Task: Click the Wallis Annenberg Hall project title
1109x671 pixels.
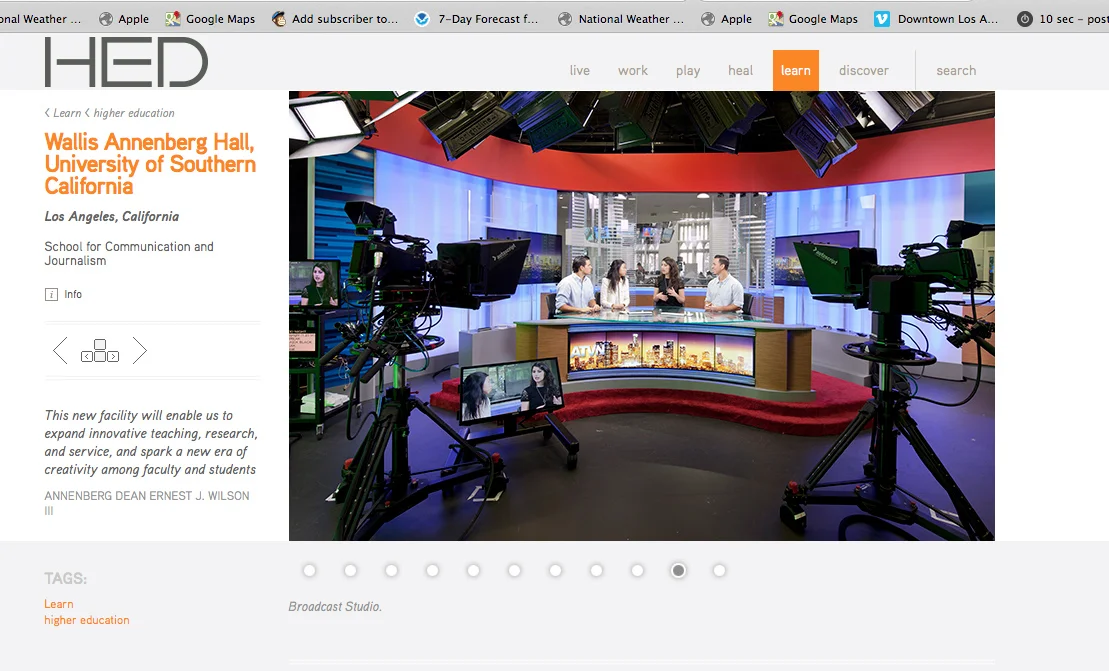Action: [x=150, y=164]
